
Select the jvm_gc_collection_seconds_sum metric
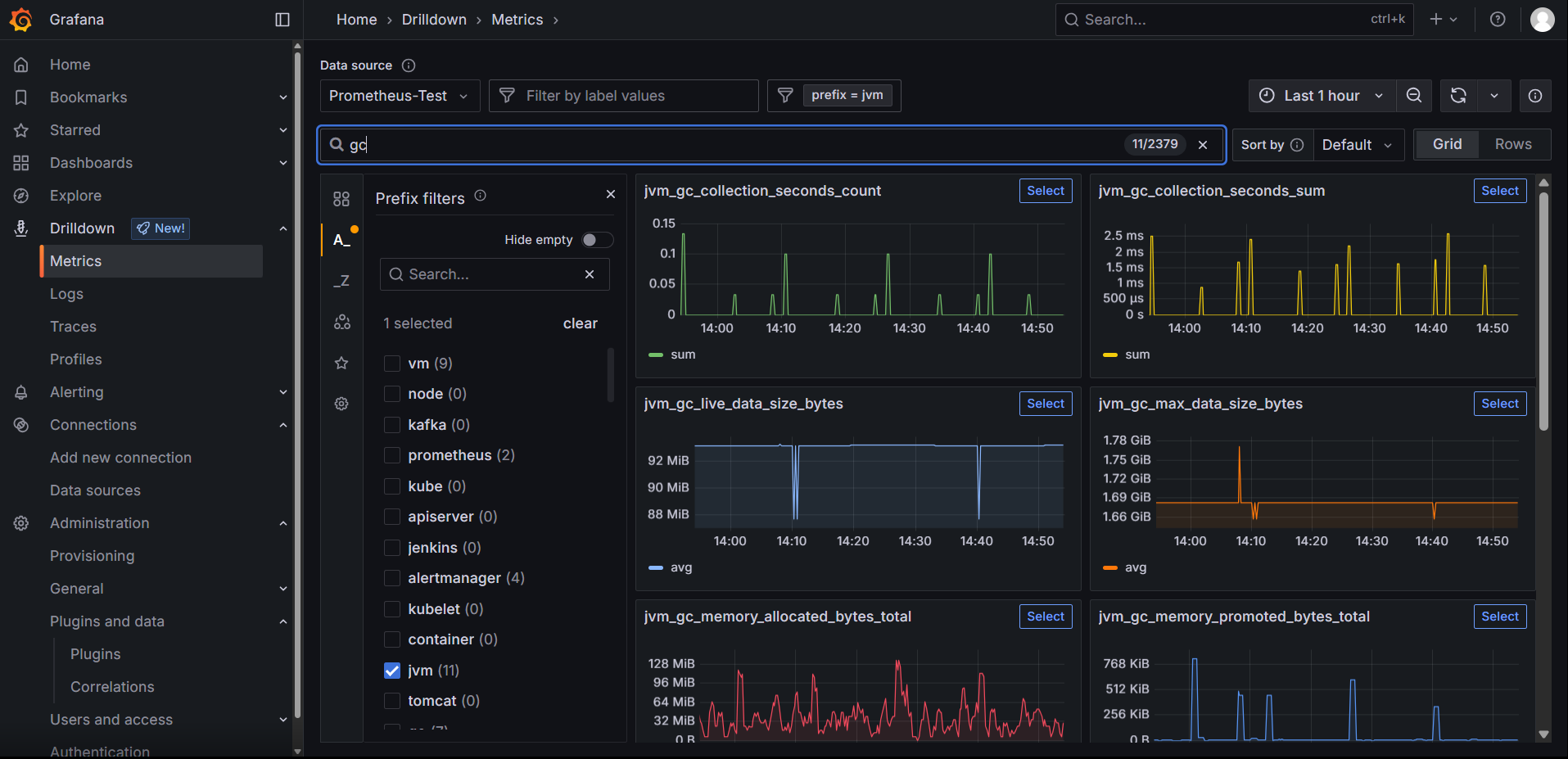tap(1500, 191)
